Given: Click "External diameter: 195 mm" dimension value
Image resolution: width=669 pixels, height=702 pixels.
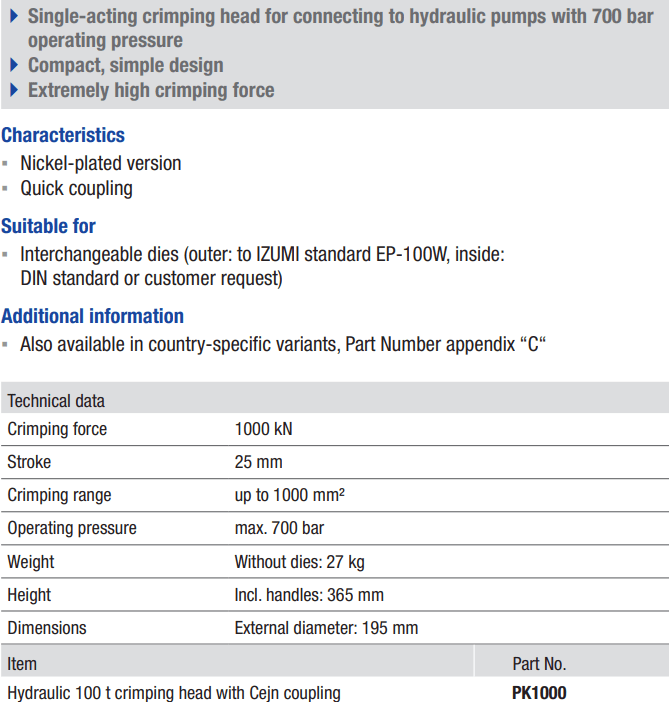Looking at the screenshot, I should pos(326,628).
